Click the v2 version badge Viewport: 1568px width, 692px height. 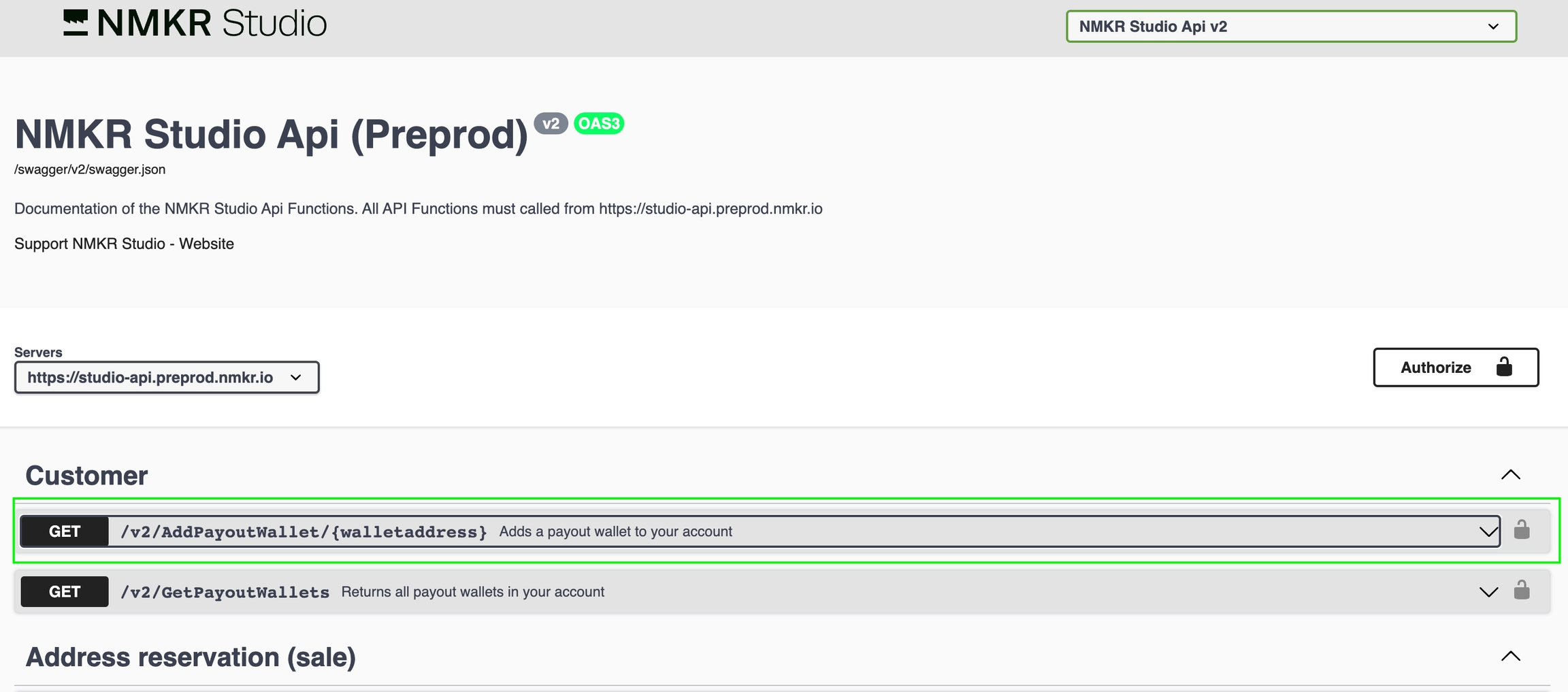pos(551,124)
